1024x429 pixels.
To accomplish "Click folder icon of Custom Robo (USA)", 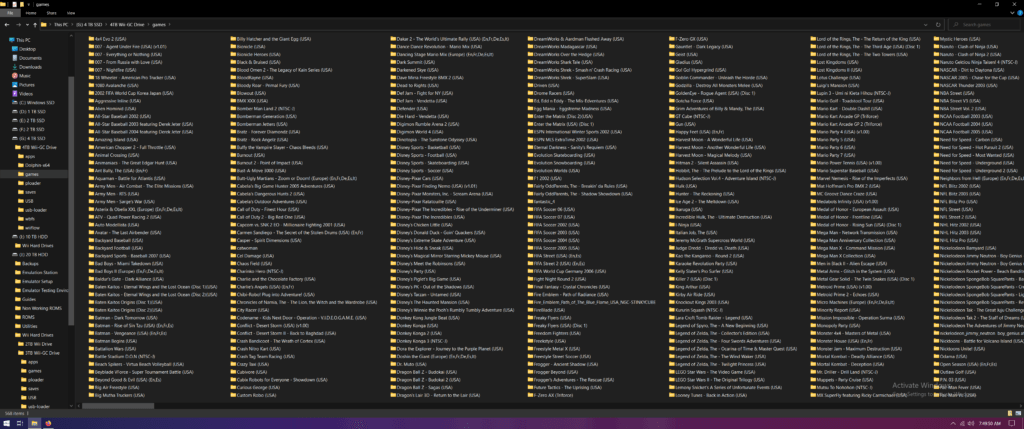I will (x=233, y=394).
